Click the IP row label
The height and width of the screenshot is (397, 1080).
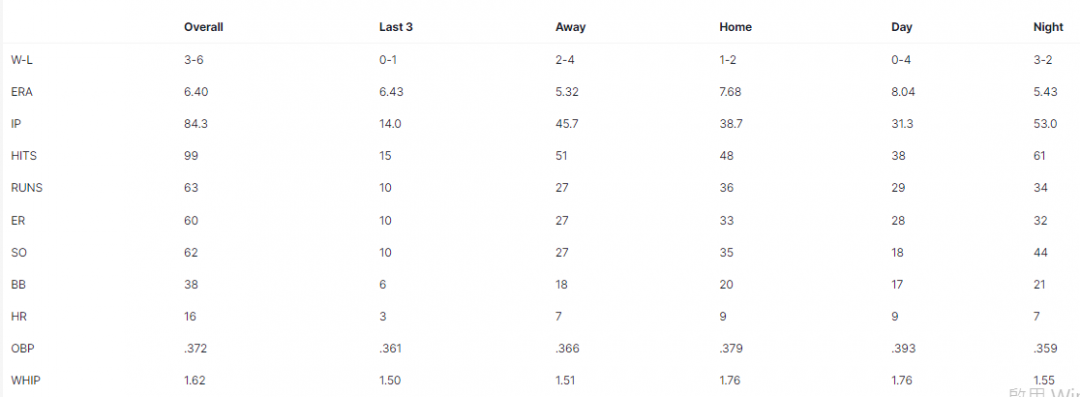tap(14, 124)
